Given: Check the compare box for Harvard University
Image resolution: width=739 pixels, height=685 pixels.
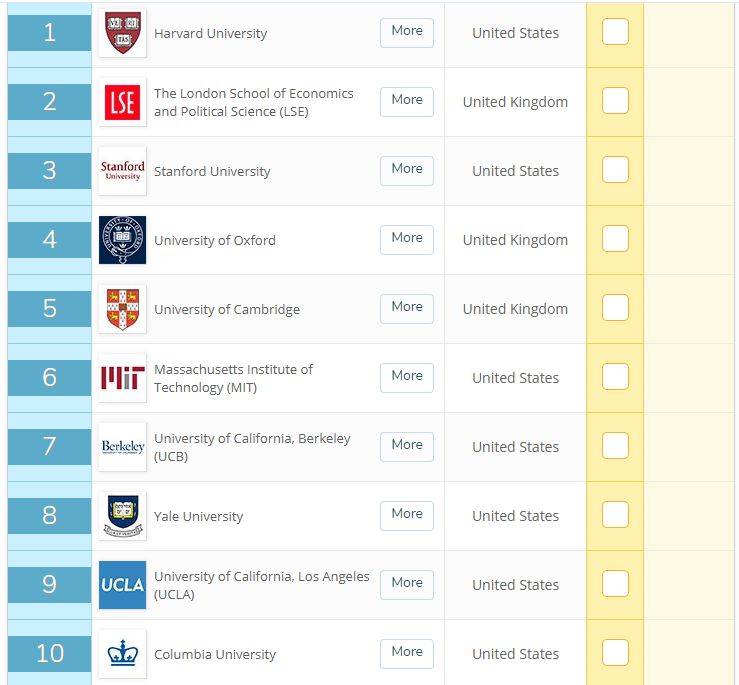Looking at the screenshot, I should click(x=615, y=32).
